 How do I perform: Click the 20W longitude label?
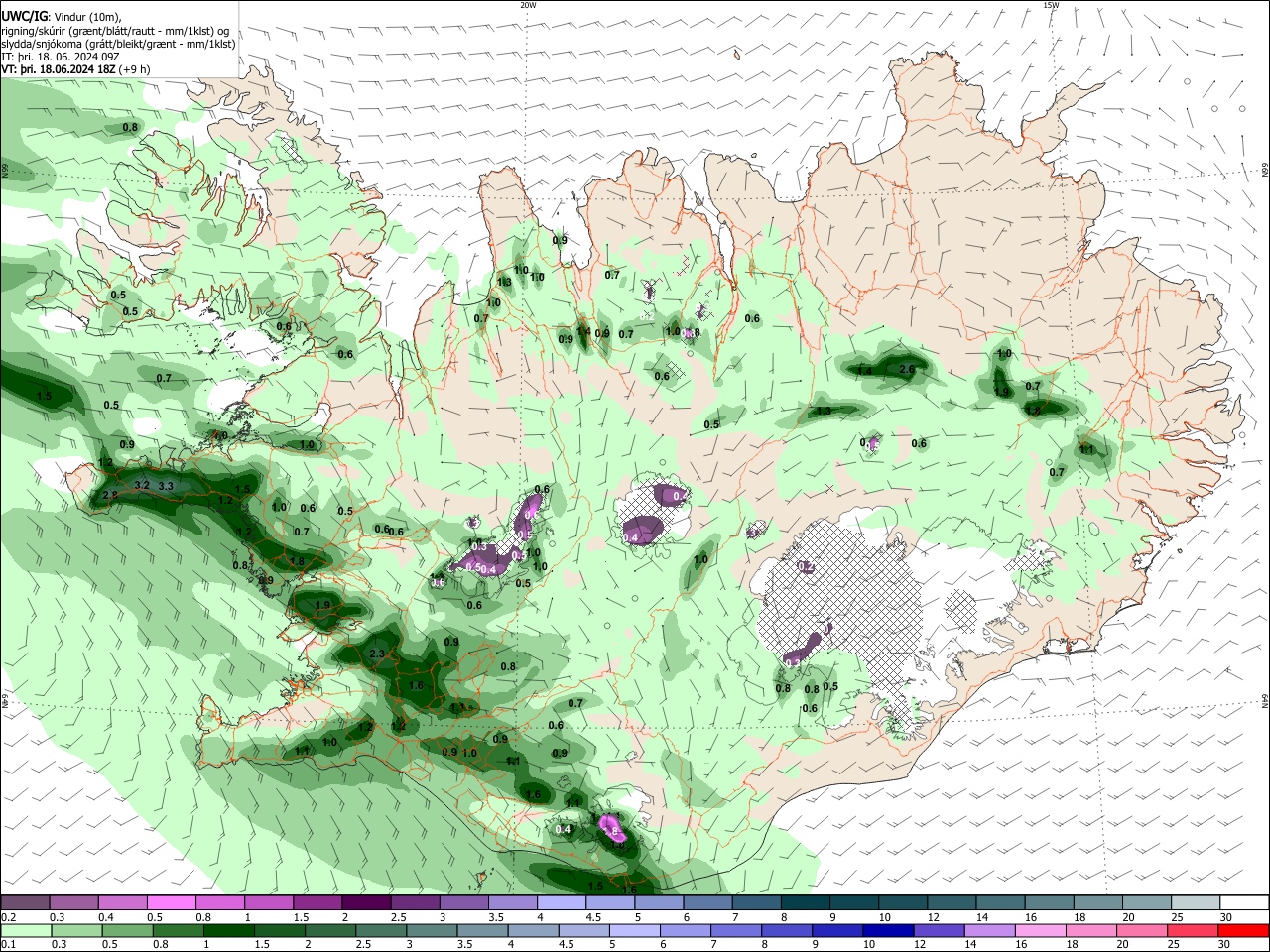pos(528,5)
